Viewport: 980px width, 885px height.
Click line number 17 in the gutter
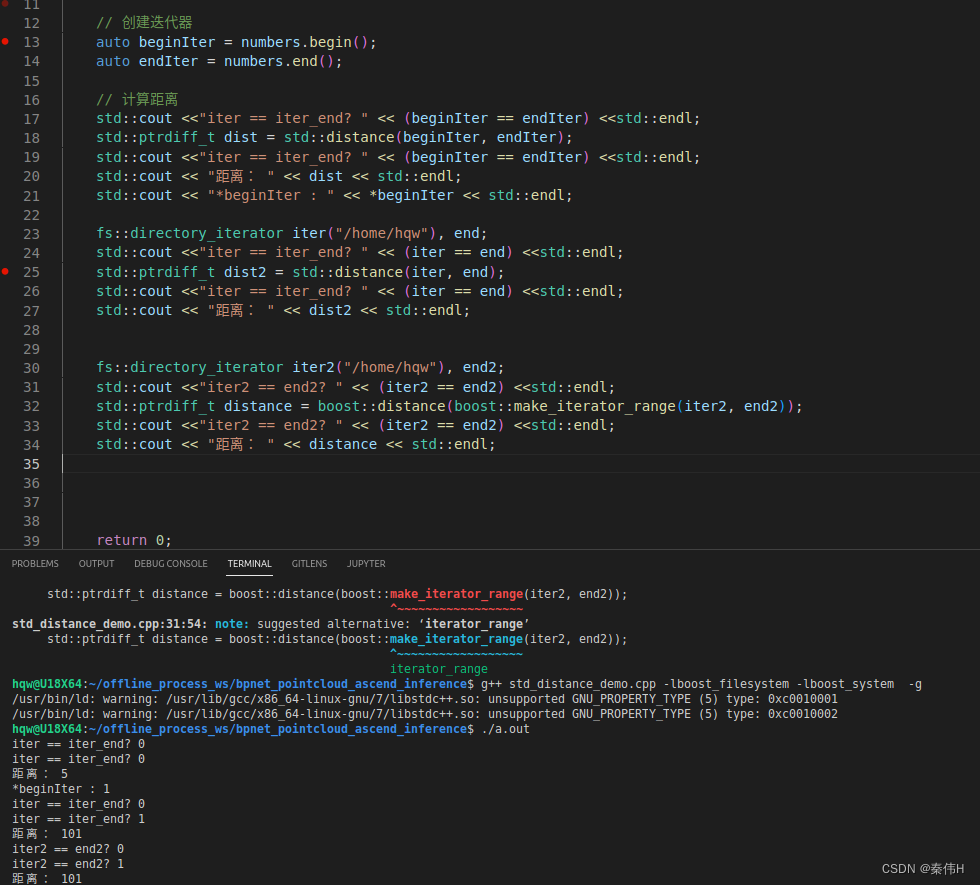(x=31, y=119)
